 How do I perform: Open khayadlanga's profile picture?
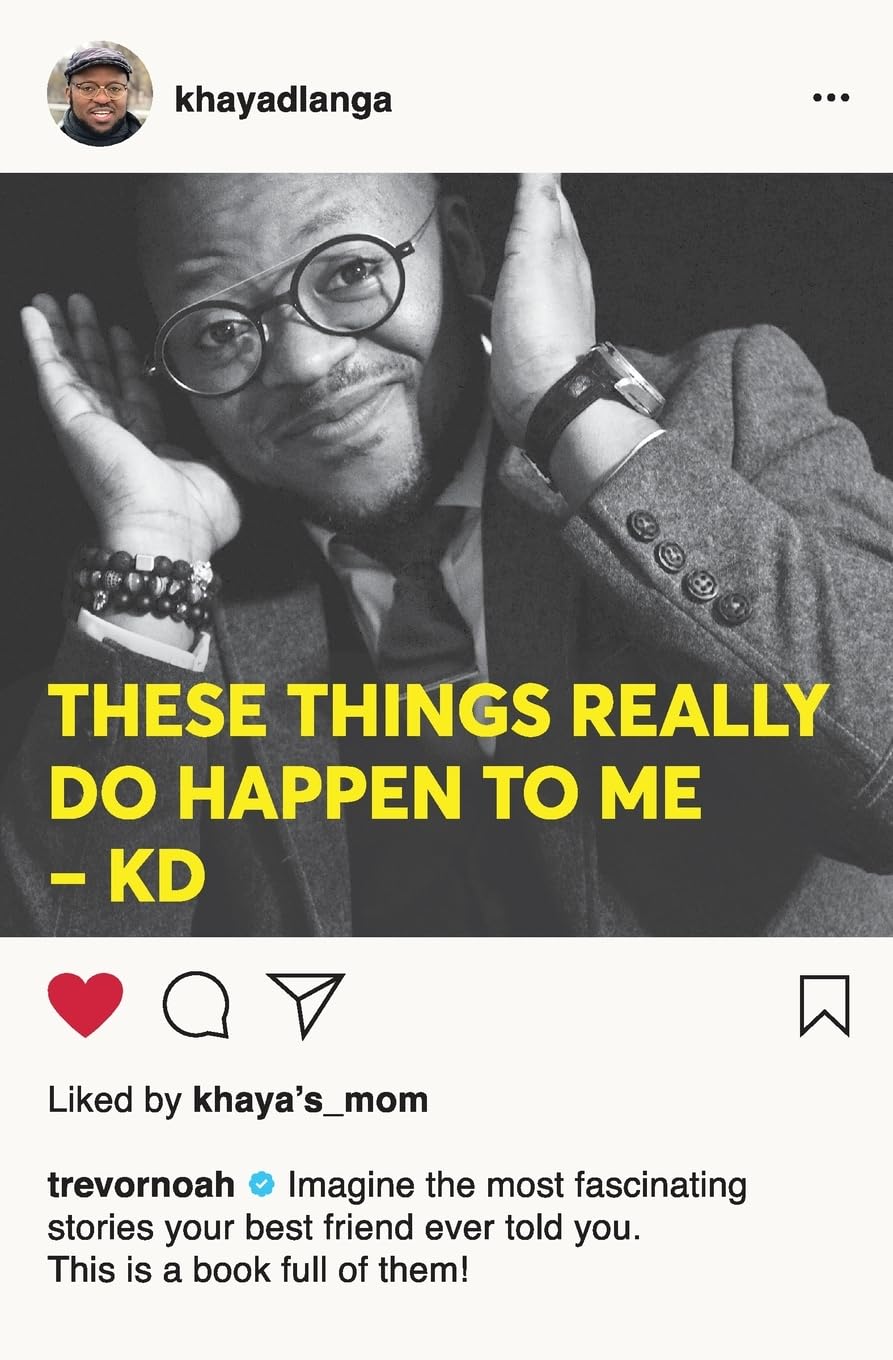coord(100,94)
